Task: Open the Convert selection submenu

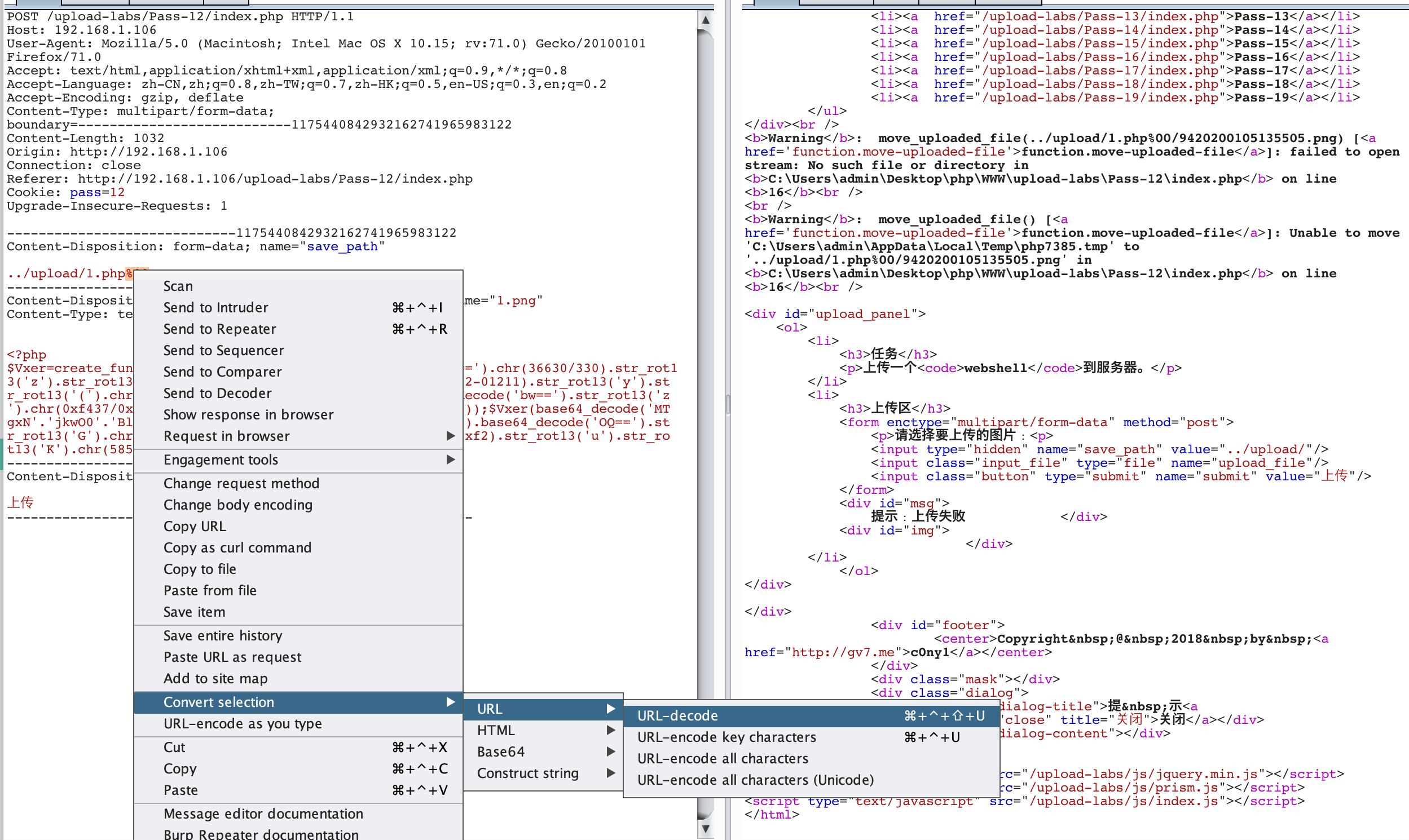Action: click(298, 702)
